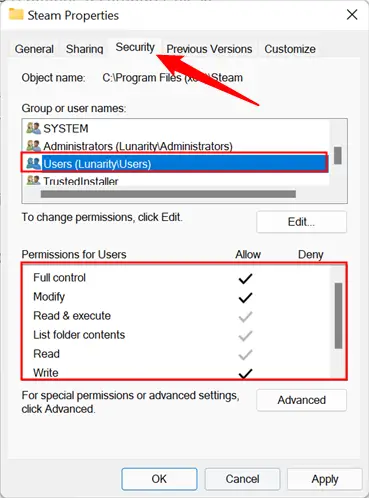Switch to the General tab

pyautogui.click(x=34, y=49)
